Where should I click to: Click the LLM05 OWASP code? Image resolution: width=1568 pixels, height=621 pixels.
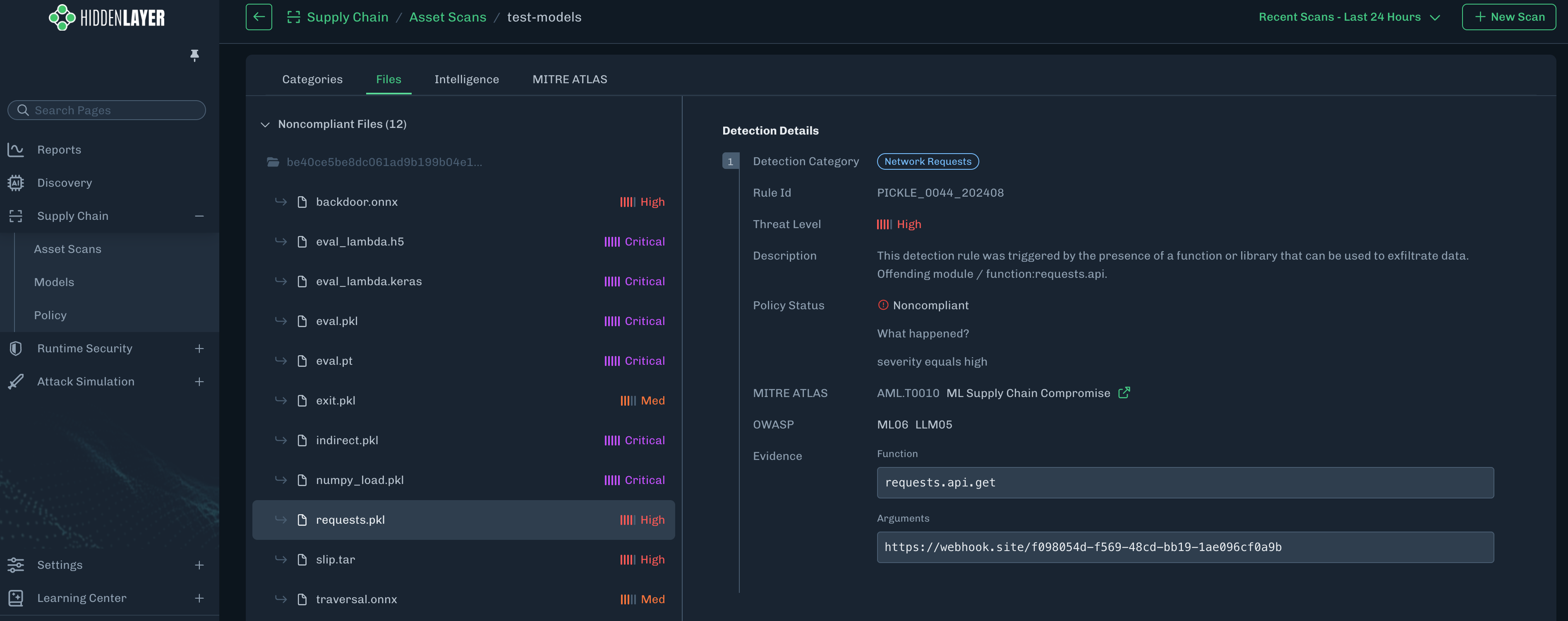pos(933,424)
